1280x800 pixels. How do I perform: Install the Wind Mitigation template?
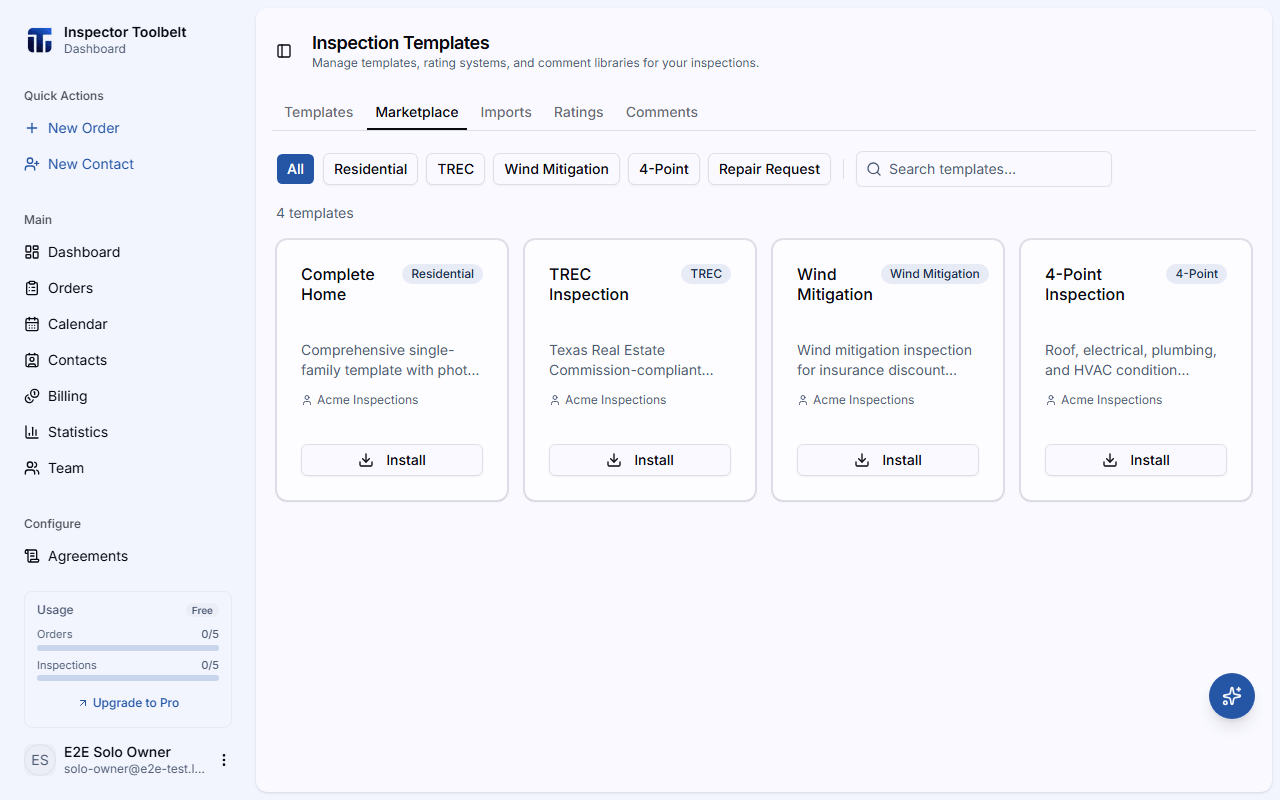[x=888, y=460]
